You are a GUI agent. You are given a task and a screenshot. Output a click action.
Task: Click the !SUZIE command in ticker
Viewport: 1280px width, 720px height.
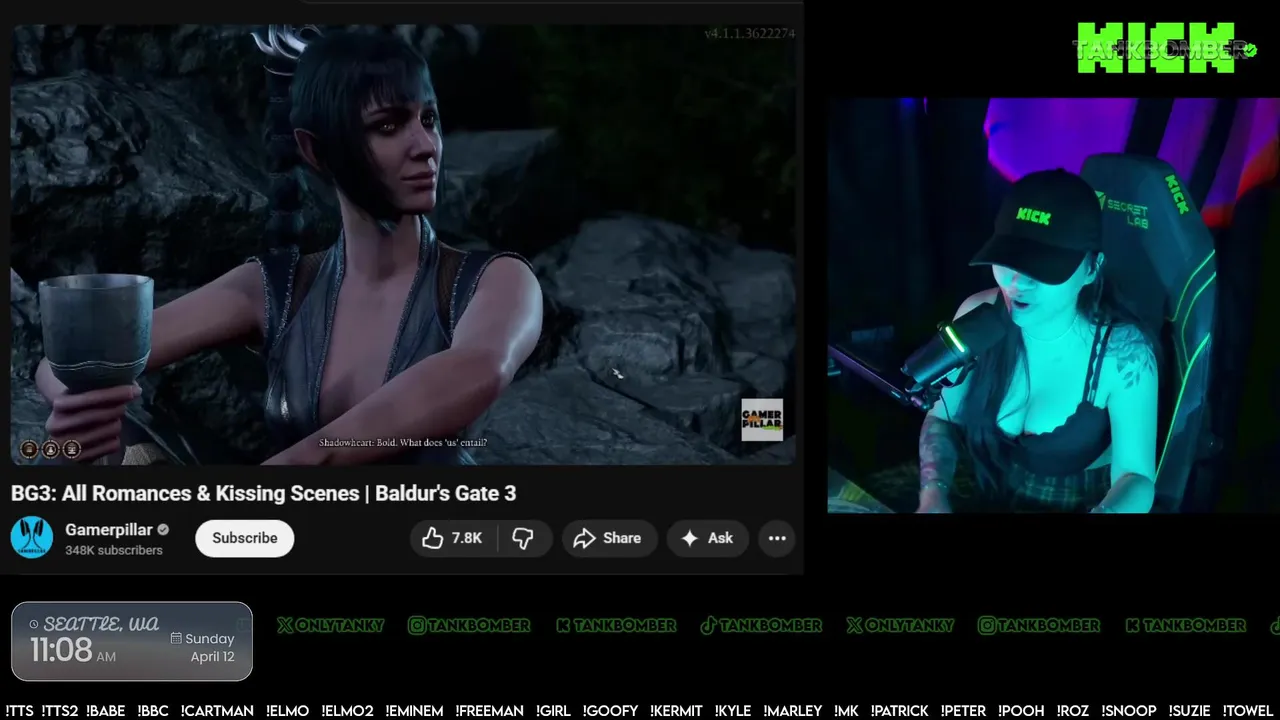pos(1190,711)
